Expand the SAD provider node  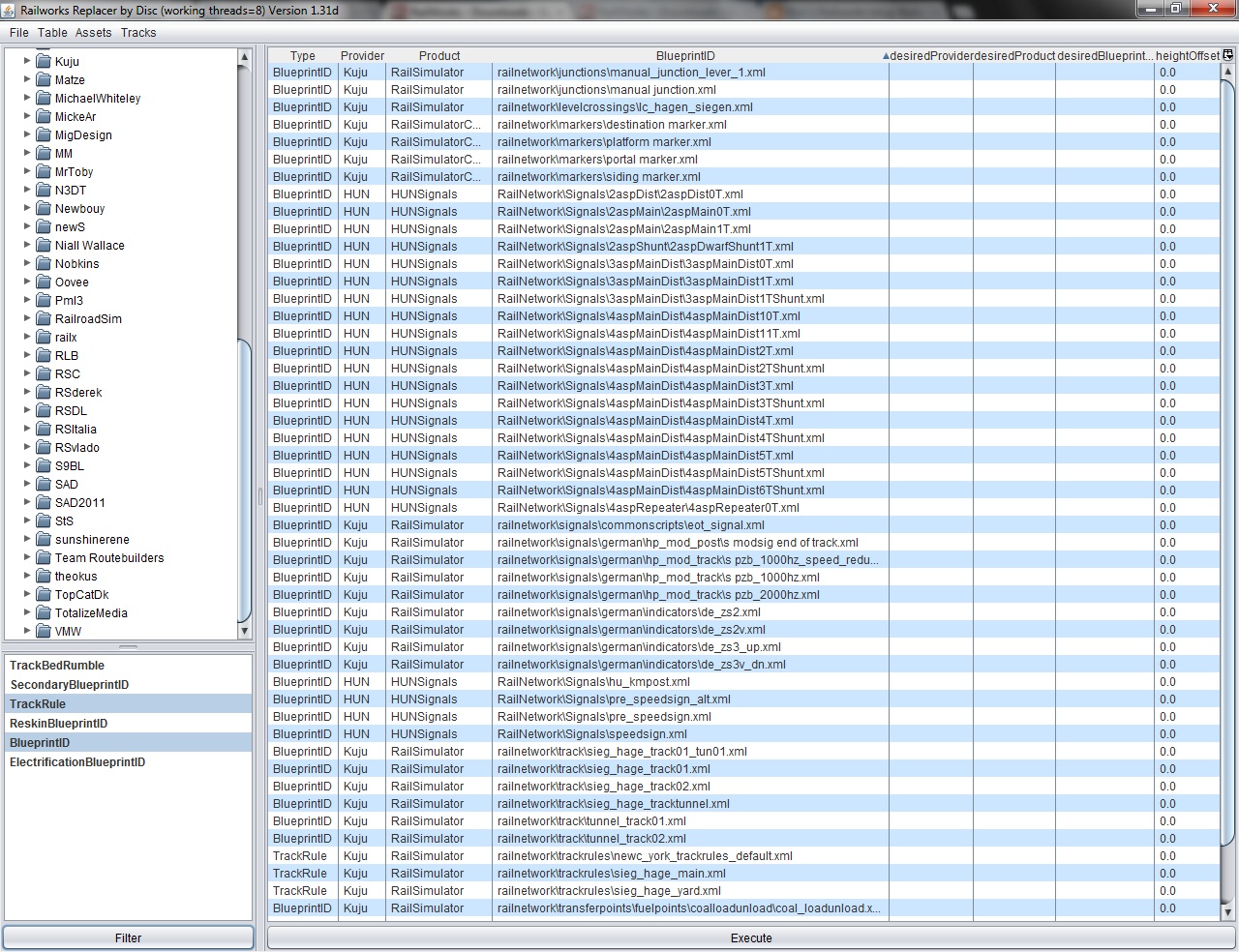click(27, 484)
